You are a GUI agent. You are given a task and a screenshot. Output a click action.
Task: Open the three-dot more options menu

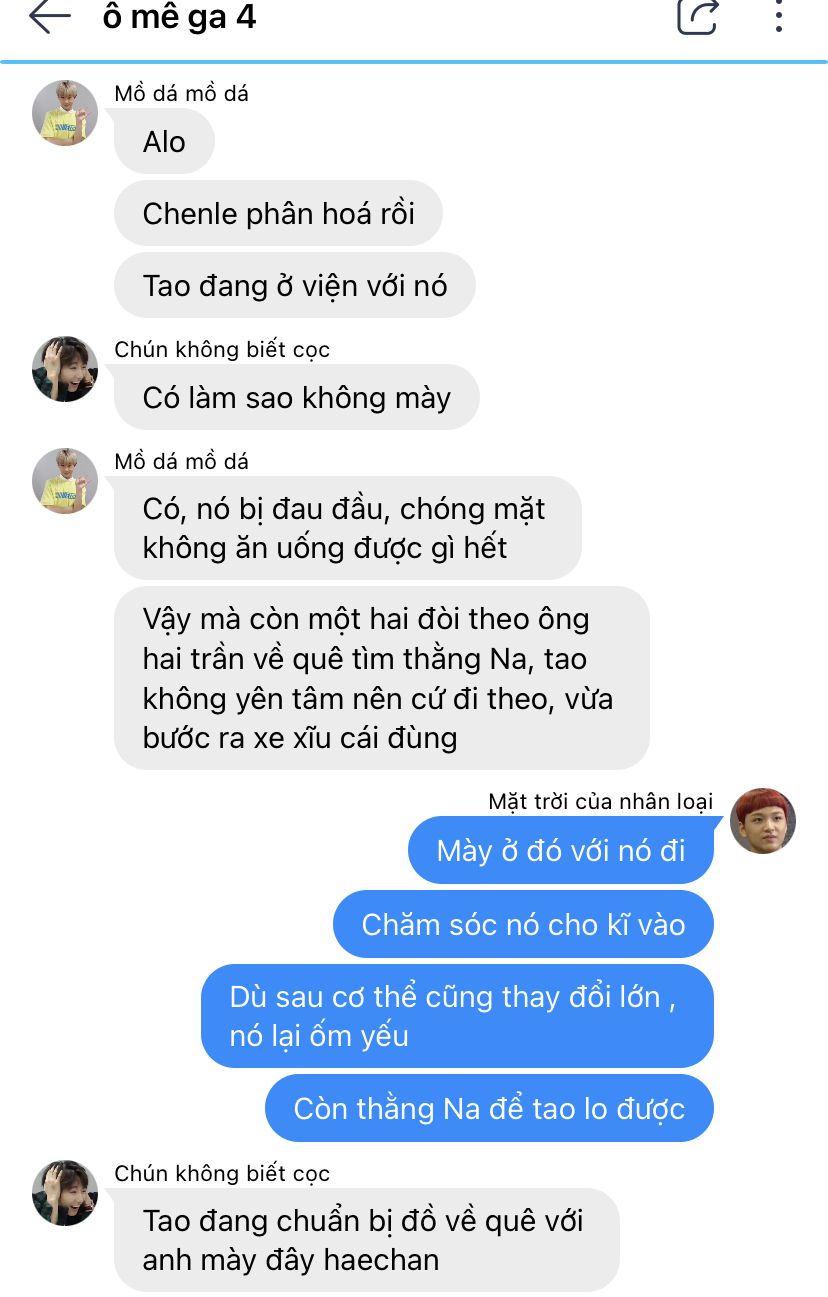pos(778,17)
